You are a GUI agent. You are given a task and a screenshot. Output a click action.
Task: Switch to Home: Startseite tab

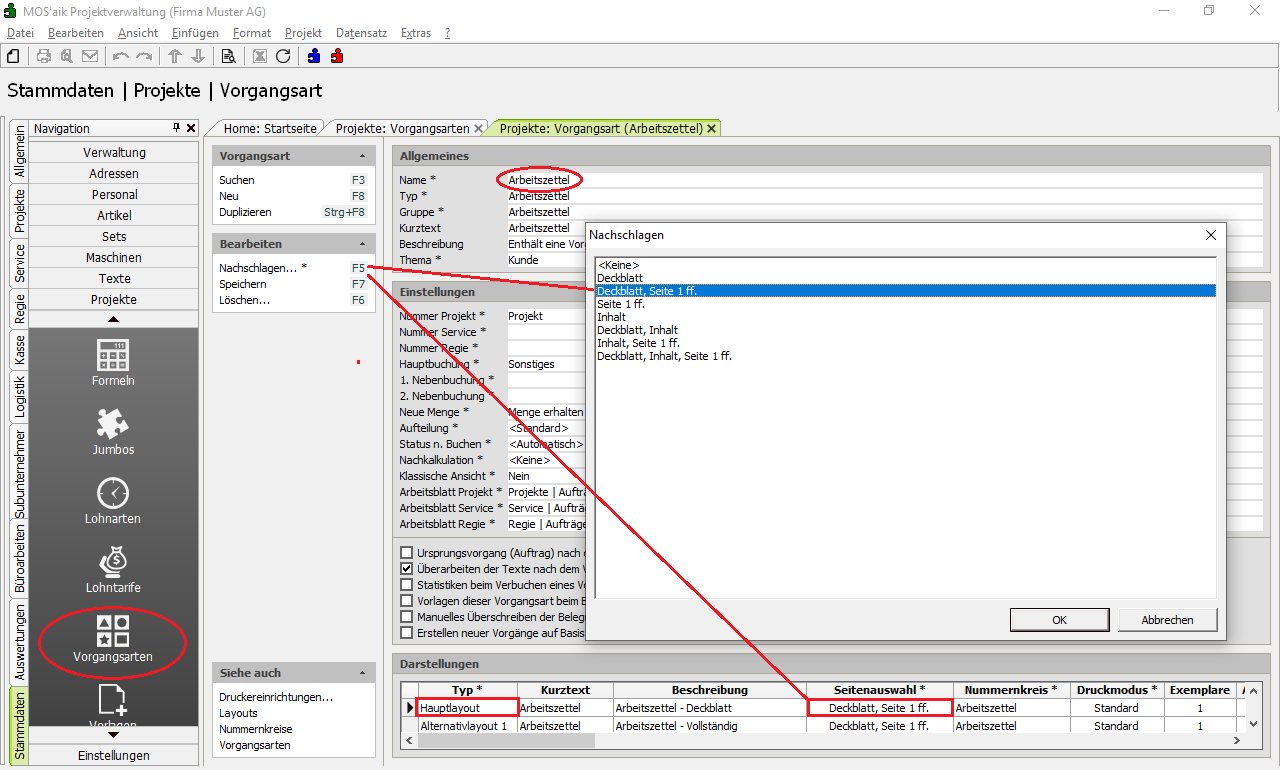[x=270, y=128]
